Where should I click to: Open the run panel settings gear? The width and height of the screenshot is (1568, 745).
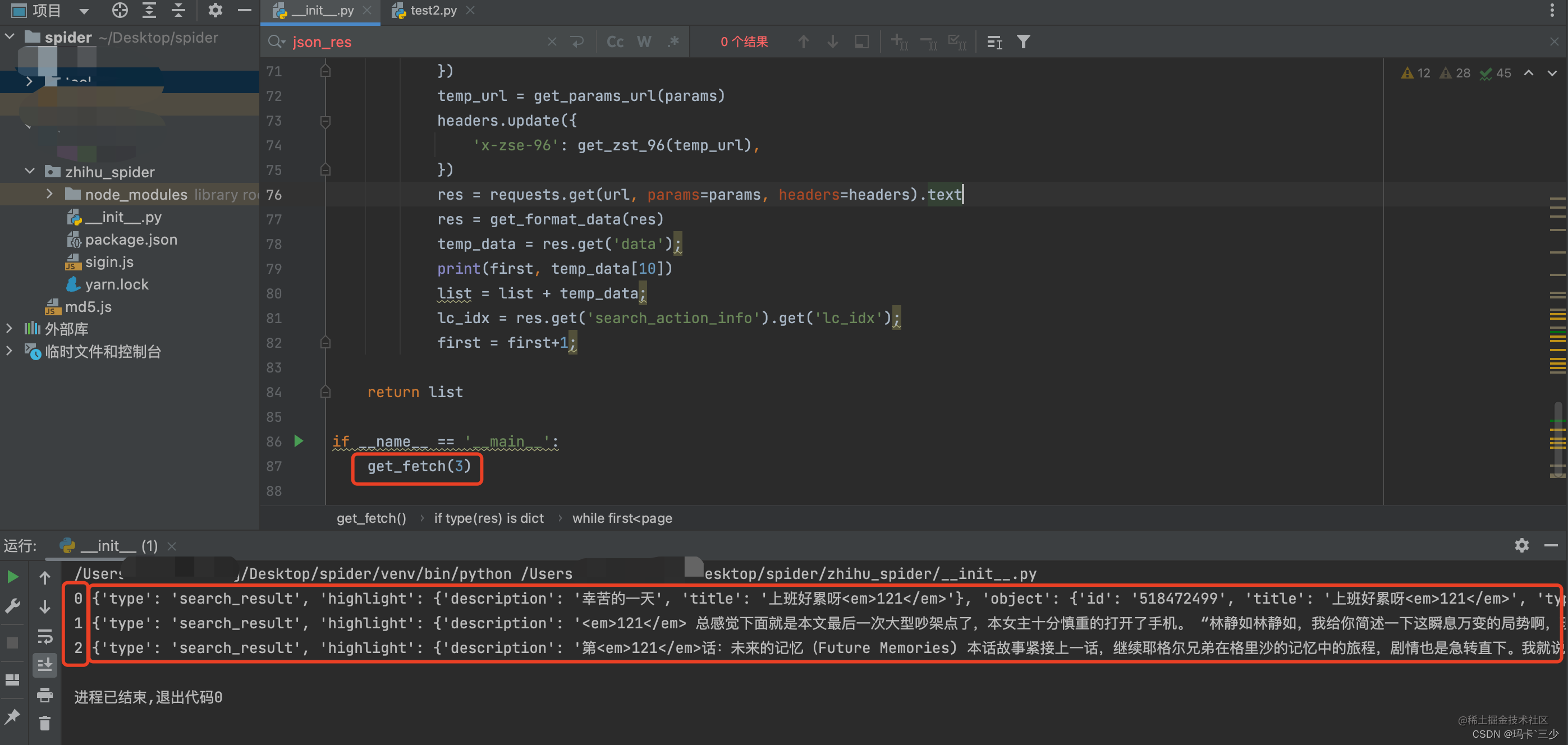point(1521,545)
